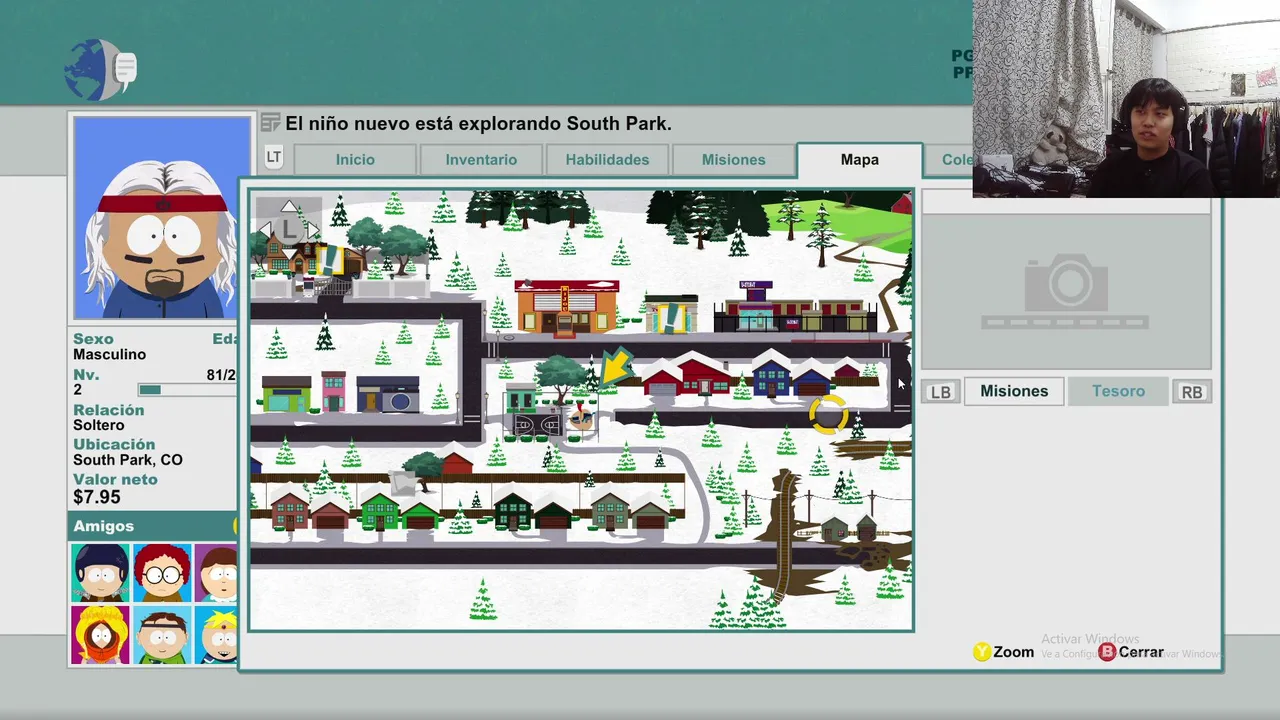The image size is (1280, 720).
Task: Go to the Habilidades tab
Action: coord(607,160)
